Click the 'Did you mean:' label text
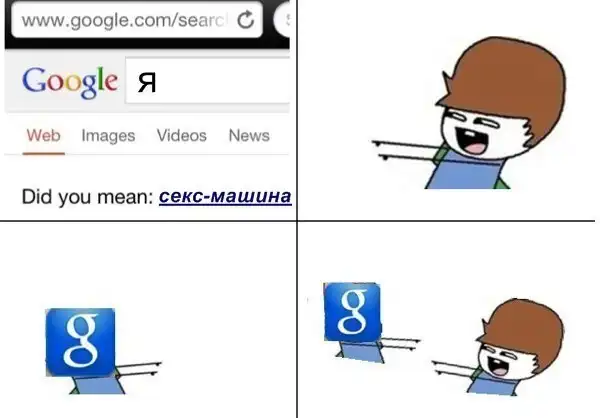The height and width of the screenshot is (418, 600). point(87,197)
